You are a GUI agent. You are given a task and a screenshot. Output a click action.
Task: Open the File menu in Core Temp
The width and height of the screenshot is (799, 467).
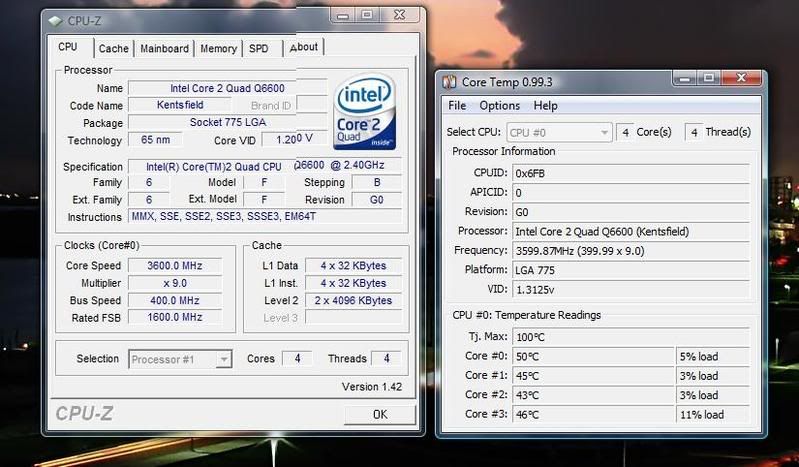(x=457, y=106)
